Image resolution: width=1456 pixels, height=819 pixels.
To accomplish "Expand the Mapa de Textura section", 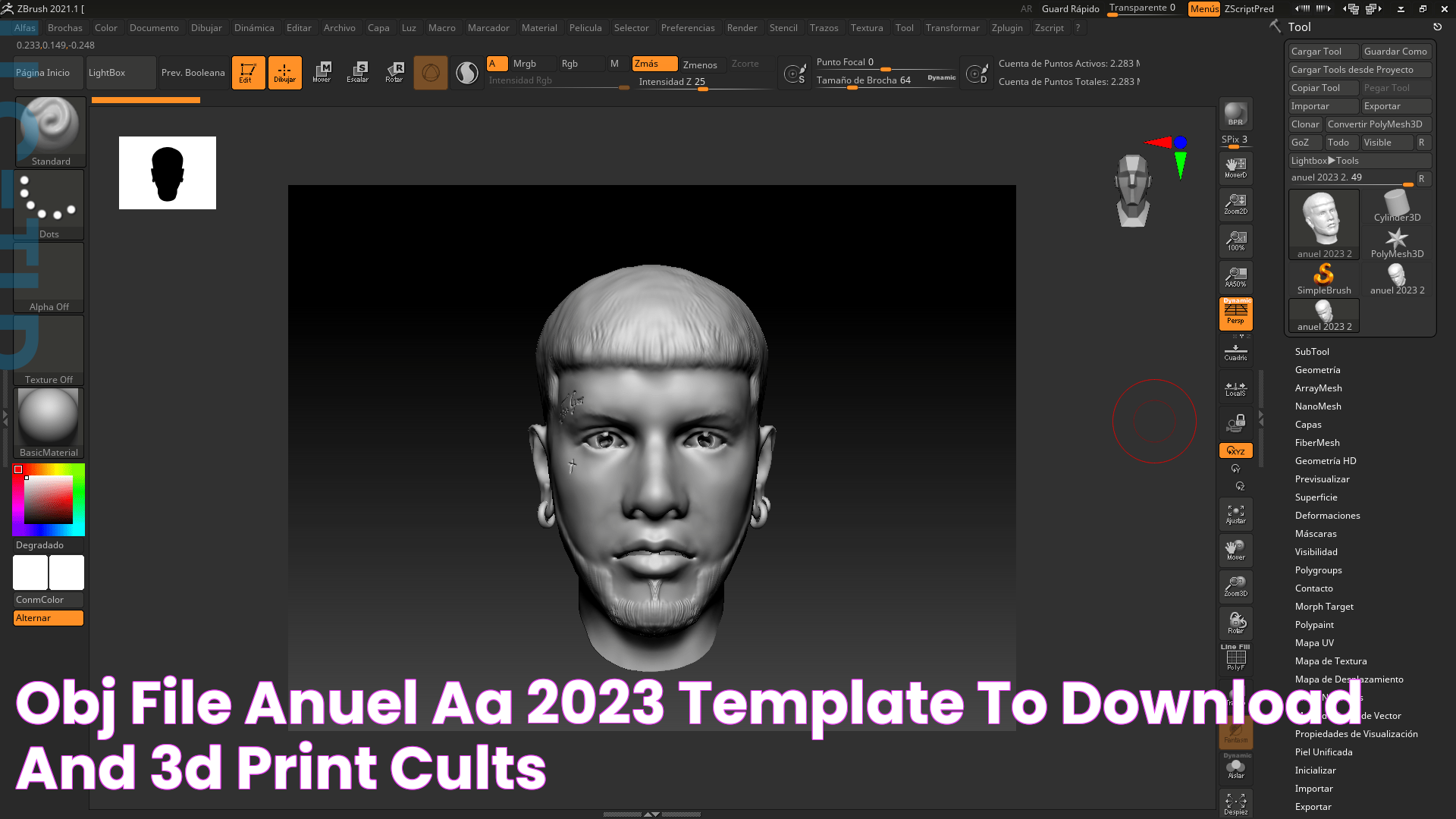I will pyautogui.click(x=1331, y=661).
